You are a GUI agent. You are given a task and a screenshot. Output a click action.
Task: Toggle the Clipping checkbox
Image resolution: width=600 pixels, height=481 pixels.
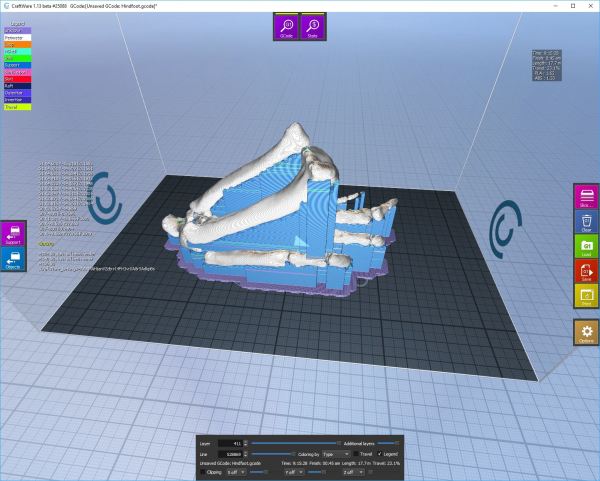(204, 472)
